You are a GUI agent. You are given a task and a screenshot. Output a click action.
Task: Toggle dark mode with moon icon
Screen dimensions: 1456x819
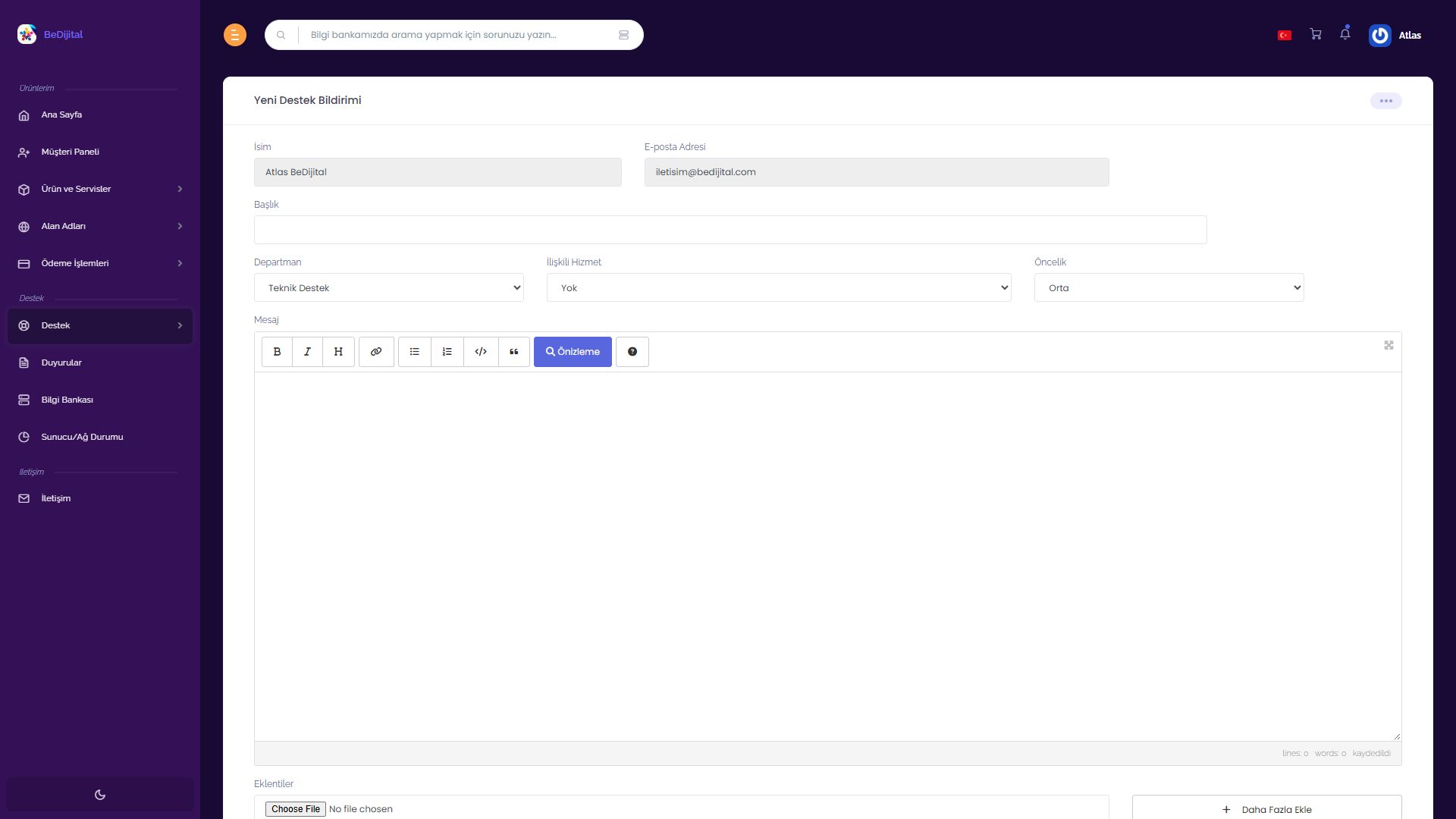click(x=100, y=795)
